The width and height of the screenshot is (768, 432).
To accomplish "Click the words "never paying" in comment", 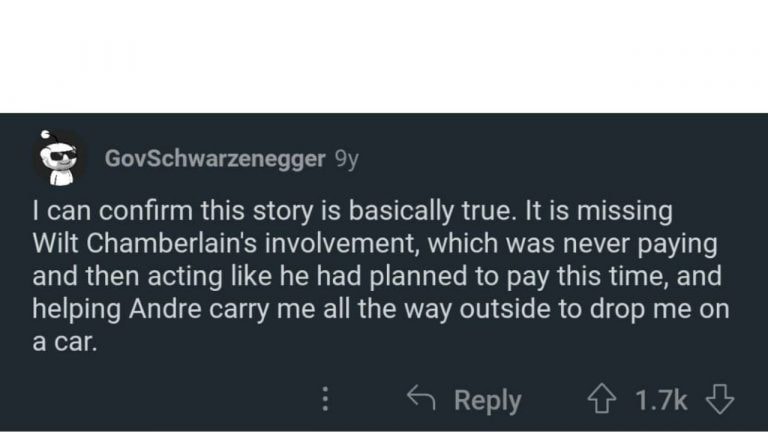I will 641,245.
